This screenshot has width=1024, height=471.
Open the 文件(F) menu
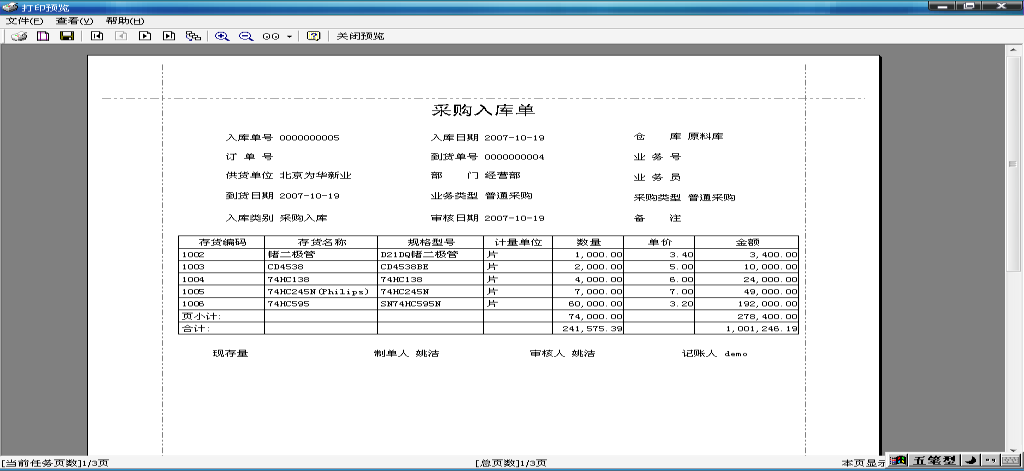(24, 21)
